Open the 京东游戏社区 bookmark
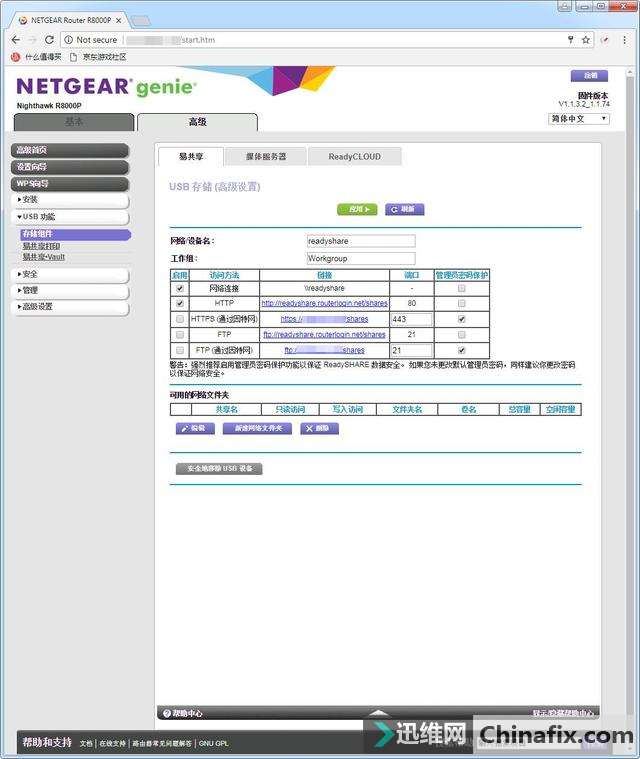The width and height of the screenshot is (640, 759). click(x=99, y=57)
